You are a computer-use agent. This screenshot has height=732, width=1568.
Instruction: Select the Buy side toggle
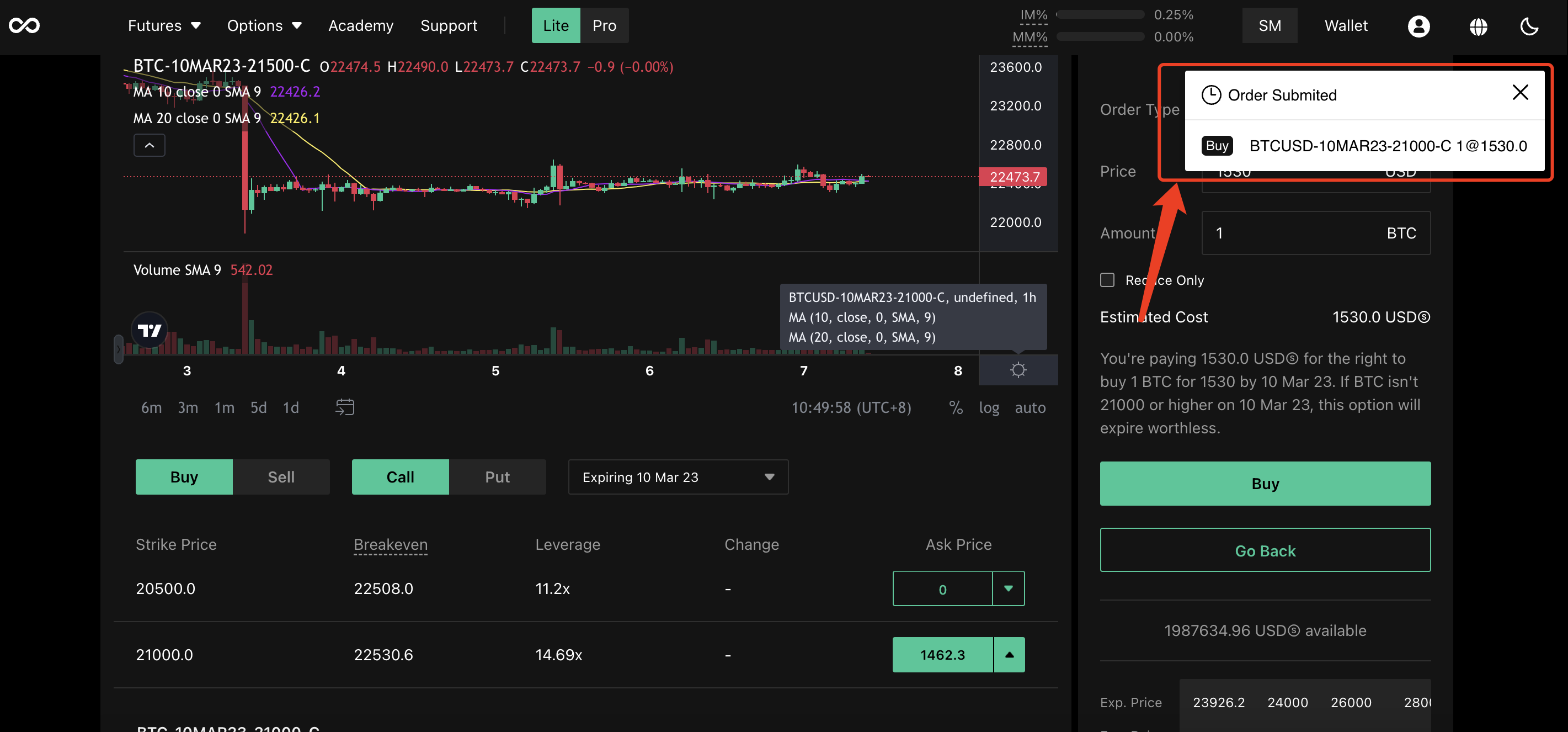pos(184,476)
